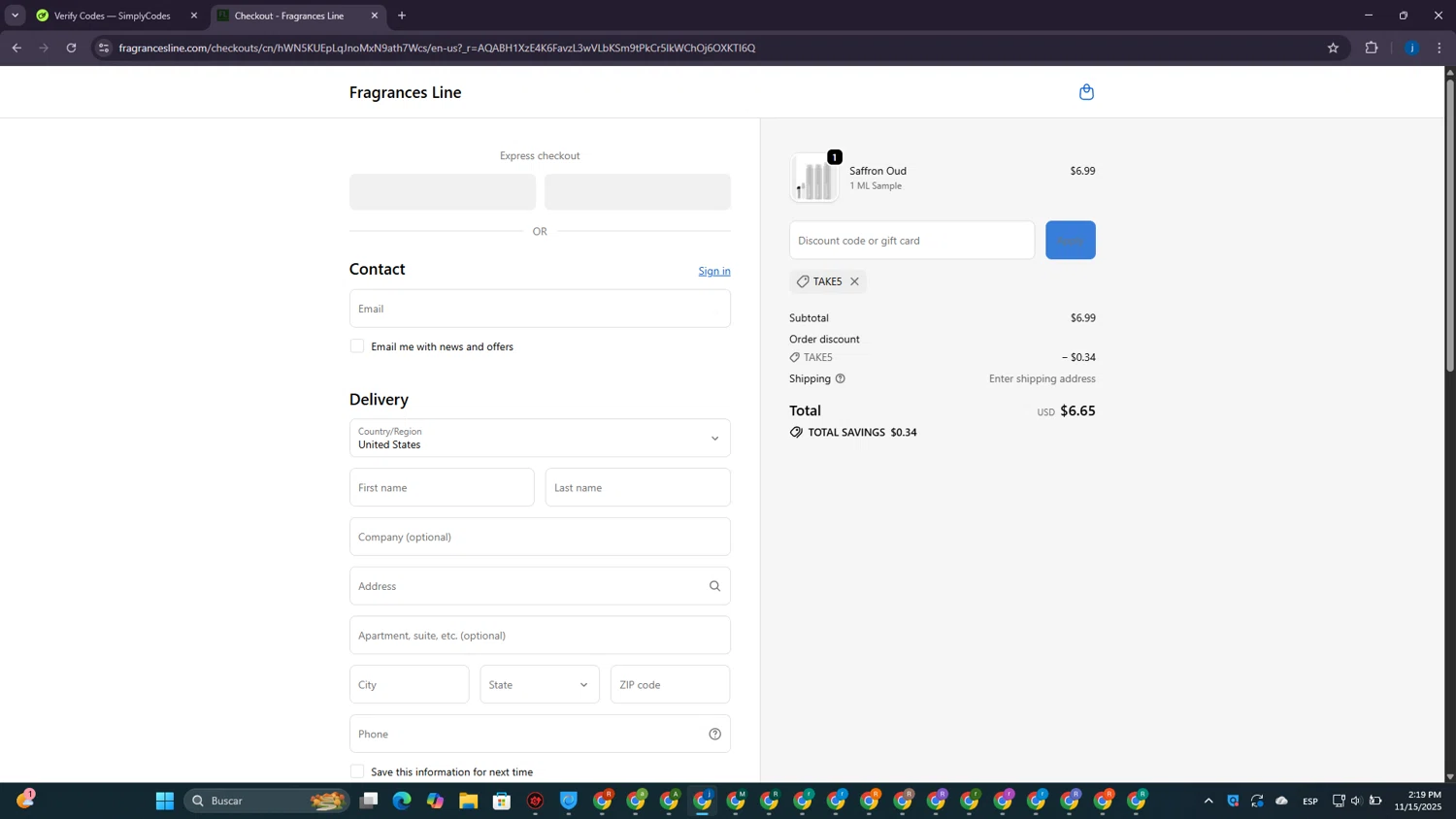
Task: Open the Chrome profile avatar
Action: 1411,48
